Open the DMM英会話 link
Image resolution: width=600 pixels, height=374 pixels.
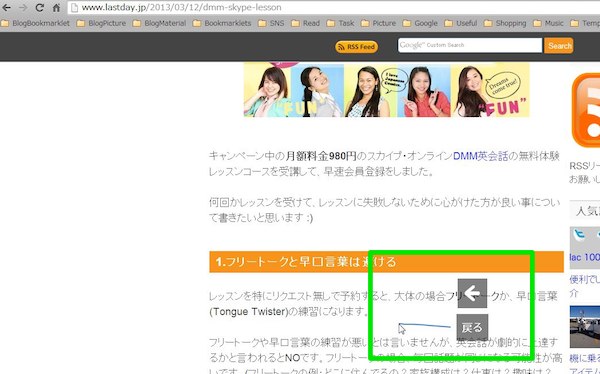(x=481, y=156)
